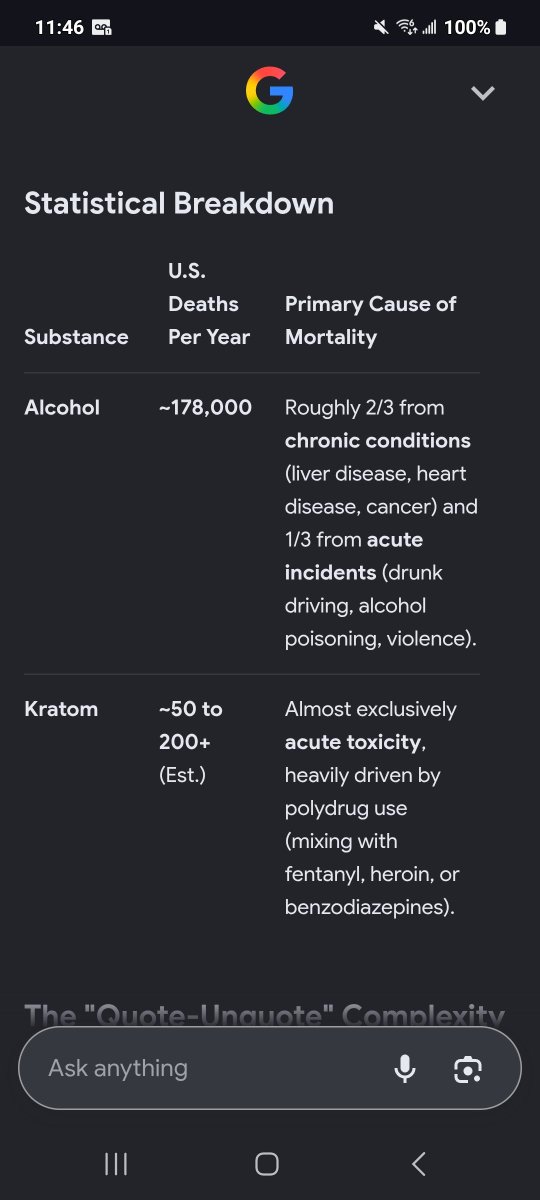540x1200 pixels.
Task: Select the Statistical Breakdown heading
Action: (x=179, y=203)
